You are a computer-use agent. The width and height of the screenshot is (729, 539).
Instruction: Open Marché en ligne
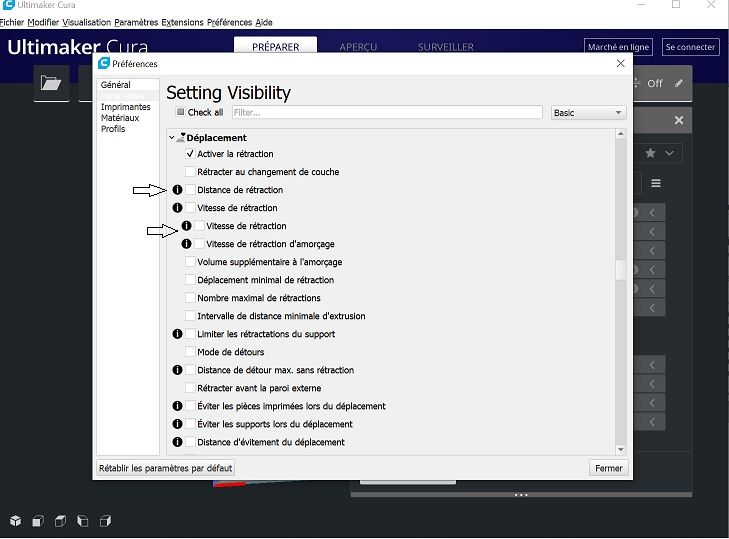click(618, 47)
